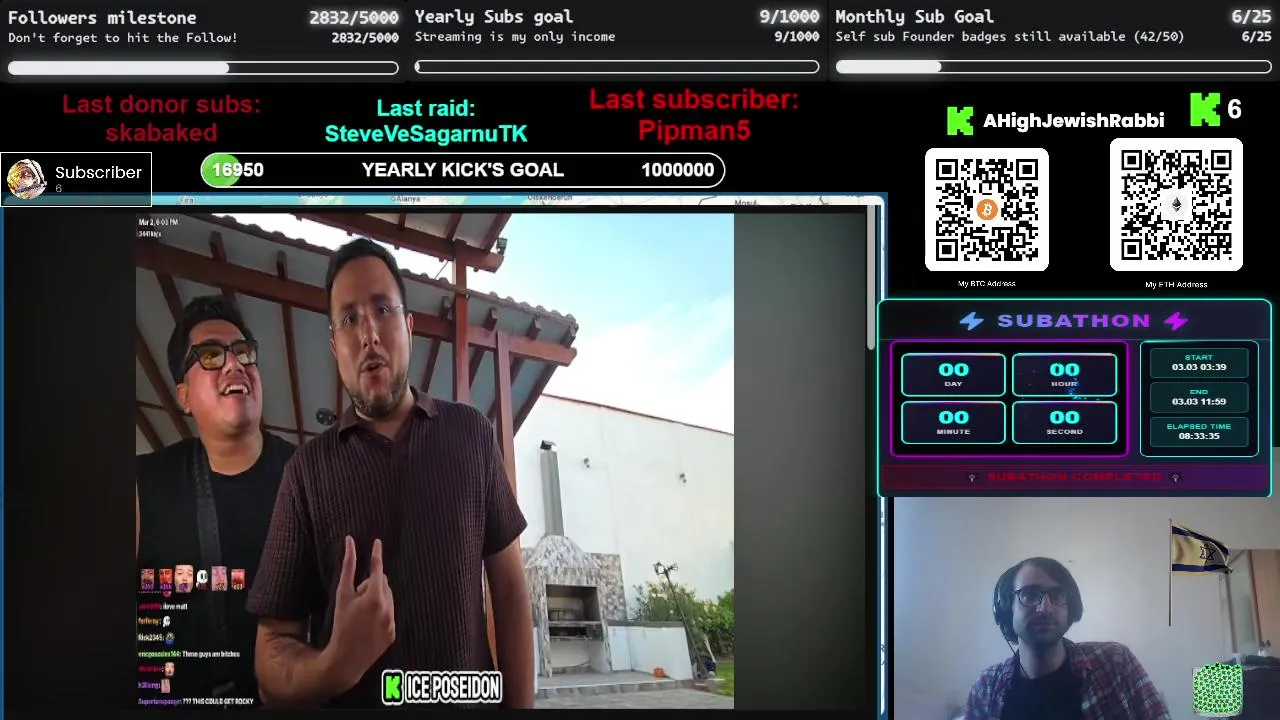Click the My ETH Address caption

[1176, 284]
